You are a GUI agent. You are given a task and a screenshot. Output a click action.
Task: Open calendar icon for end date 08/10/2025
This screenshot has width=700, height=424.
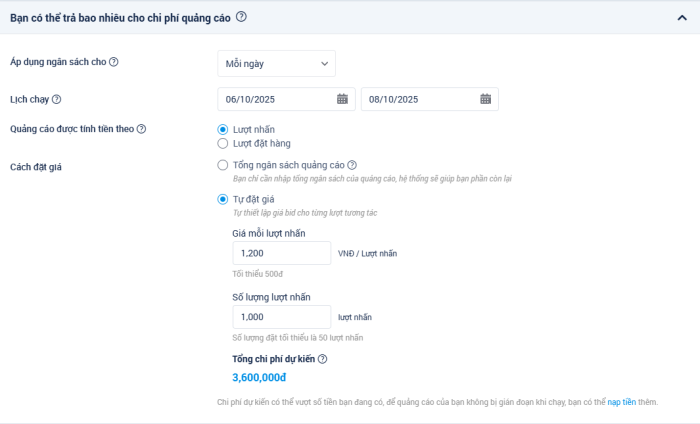(x=485, y=99)
